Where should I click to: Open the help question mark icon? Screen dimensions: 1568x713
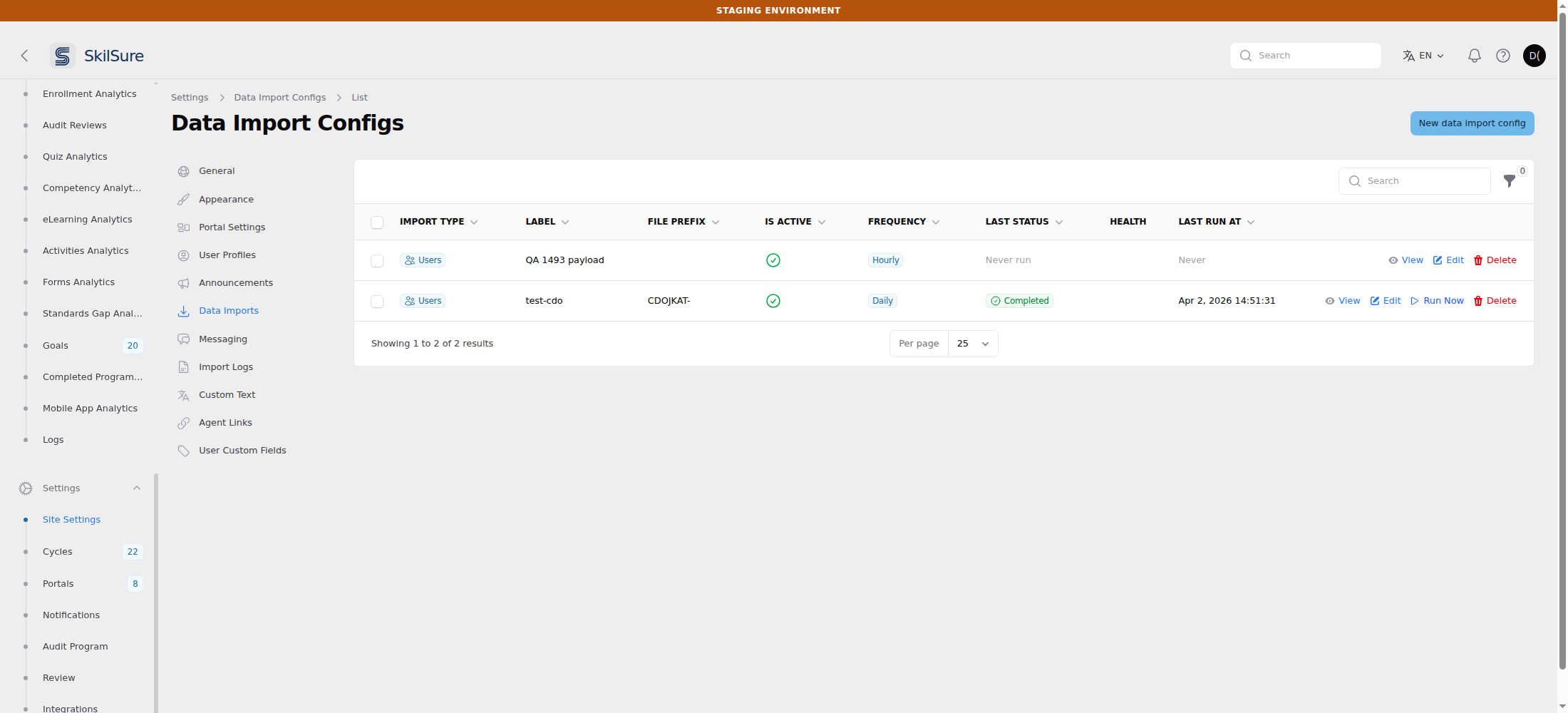[x=1503, y=56]
